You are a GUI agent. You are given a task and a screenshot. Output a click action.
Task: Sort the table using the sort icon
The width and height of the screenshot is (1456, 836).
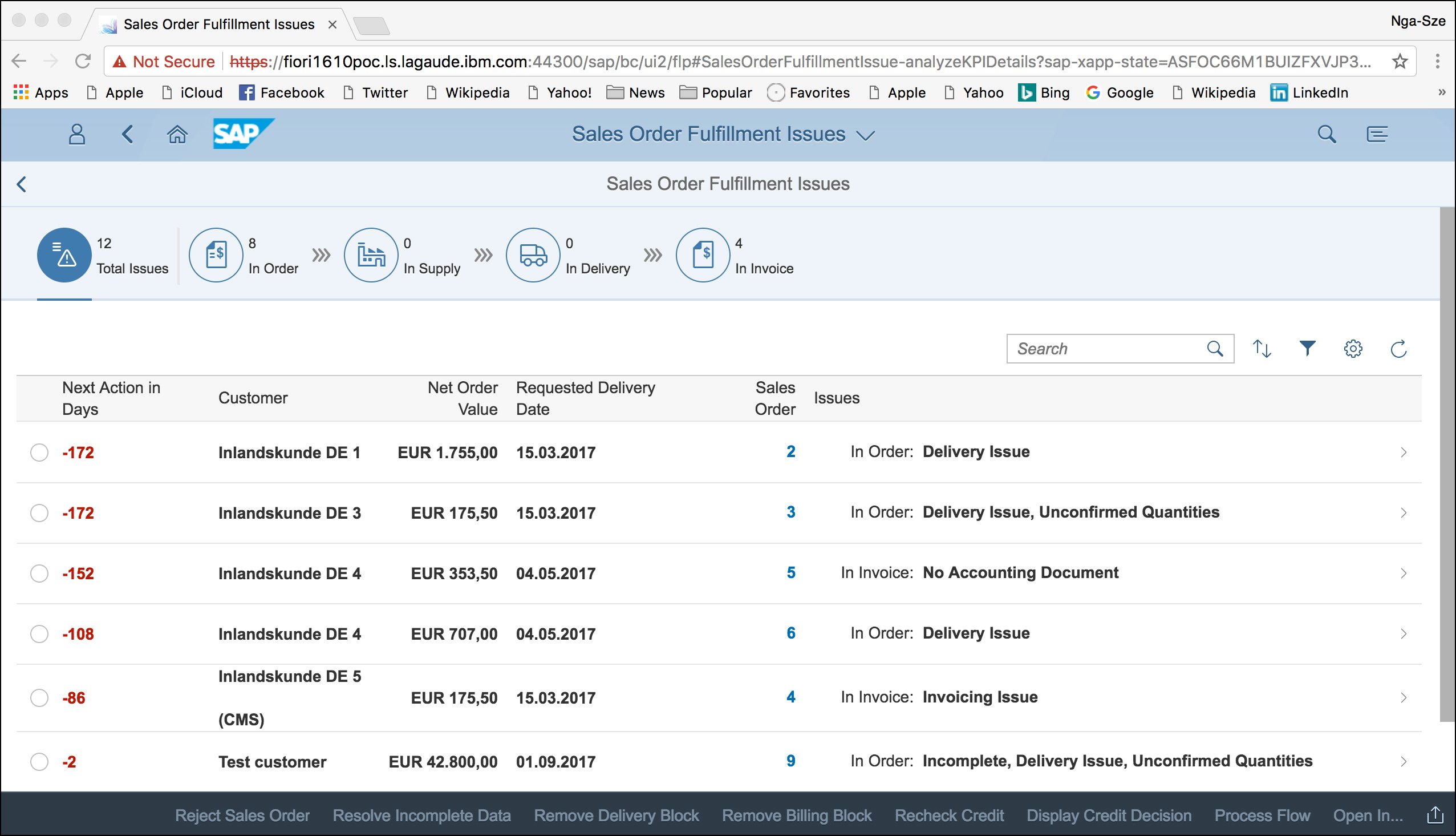[1262, 348]
